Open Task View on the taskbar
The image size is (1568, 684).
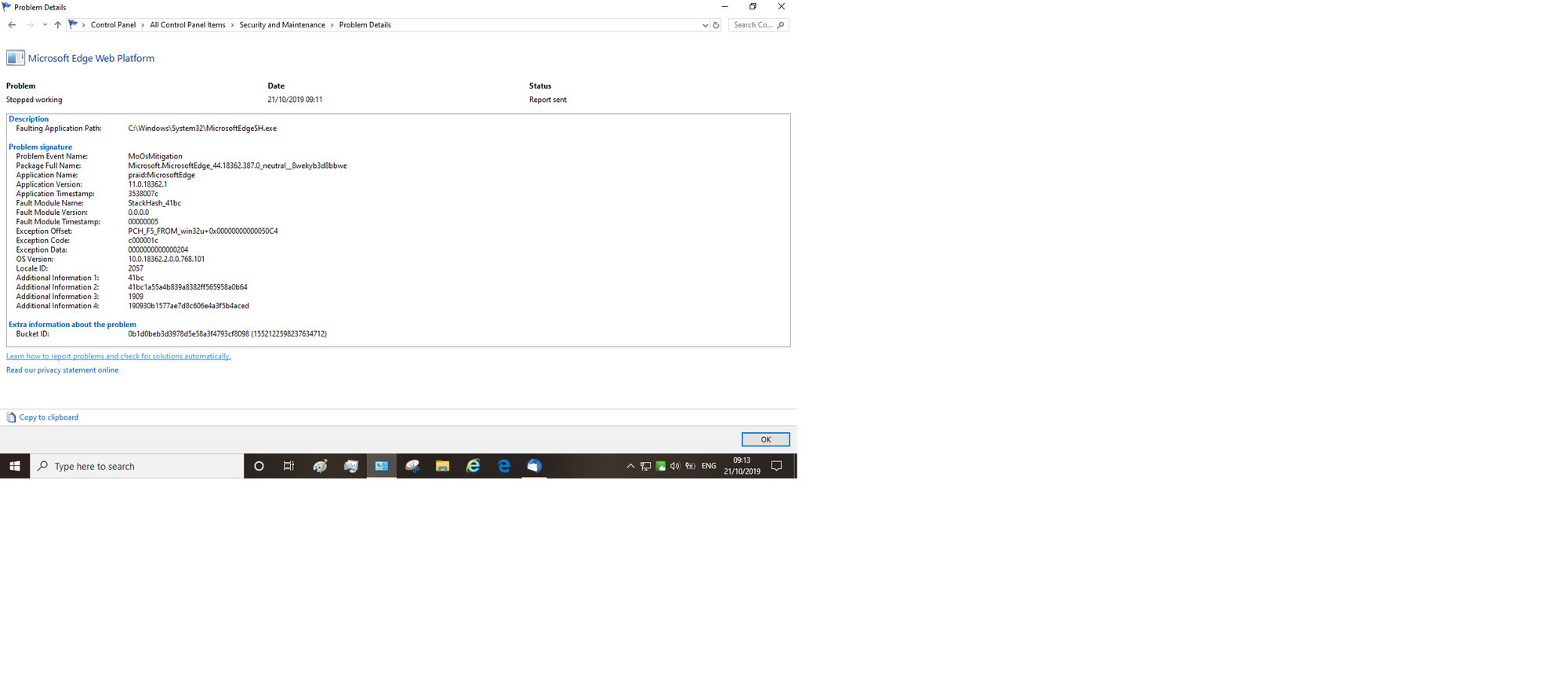(x=289, y=466)
